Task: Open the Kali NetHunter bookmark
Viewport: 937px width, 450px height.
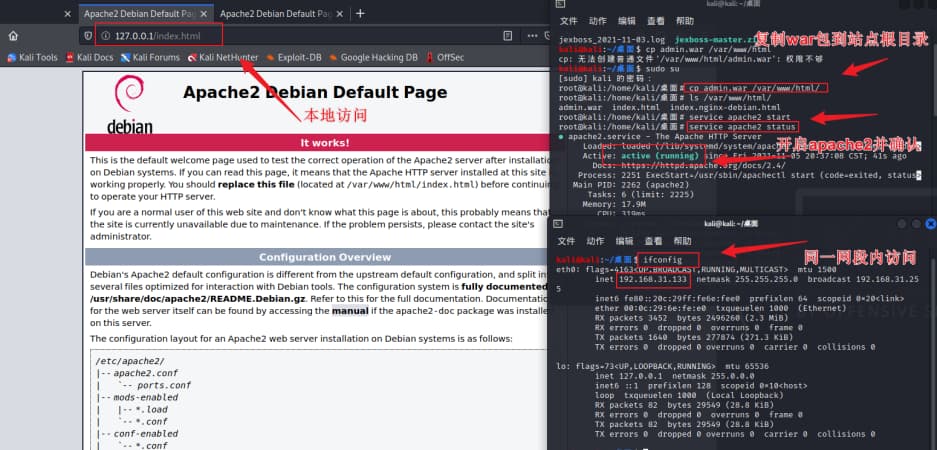Action: click(x=223, y=57)
